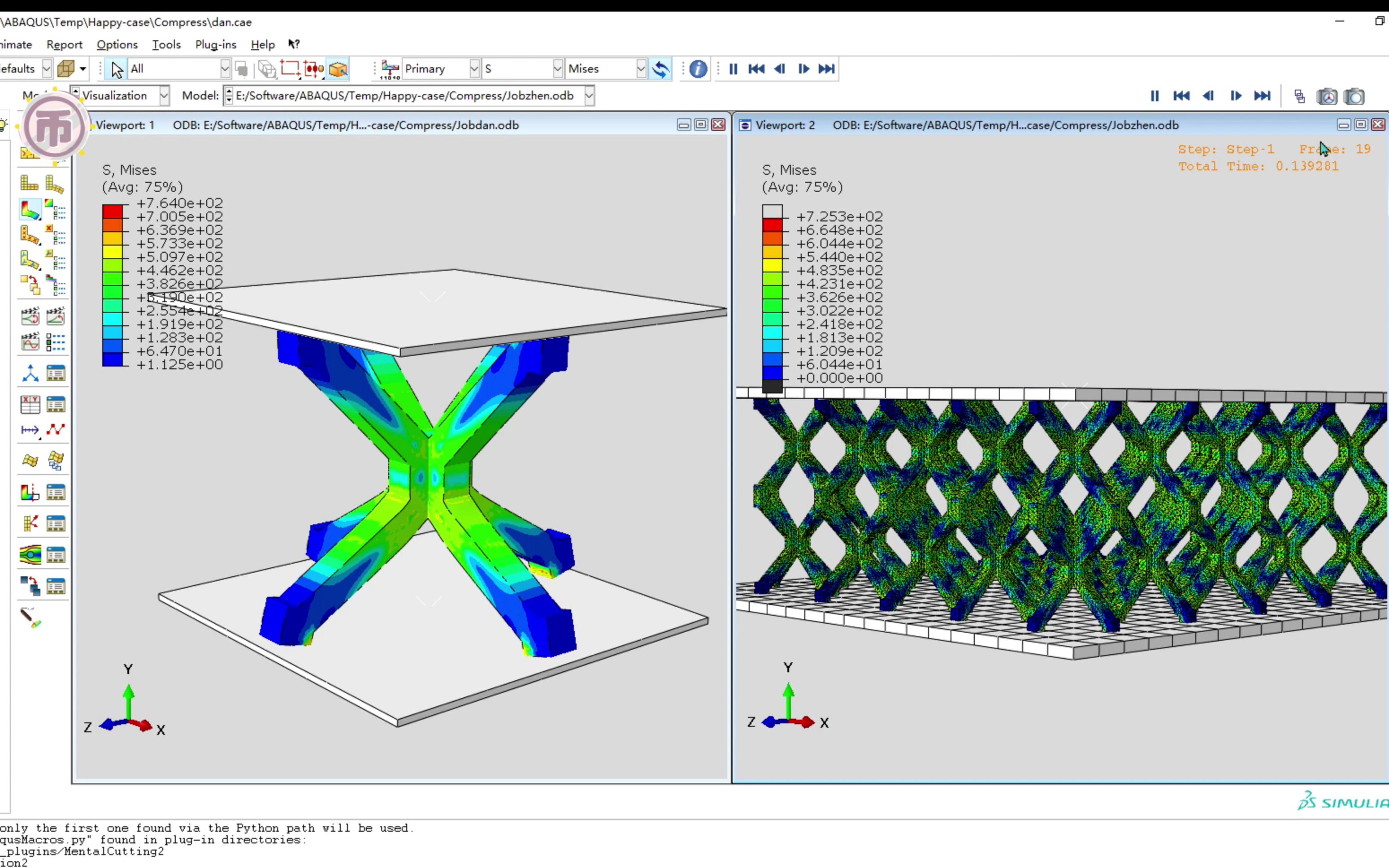
Task: Open the Tools menu
Action: (166, 44)
